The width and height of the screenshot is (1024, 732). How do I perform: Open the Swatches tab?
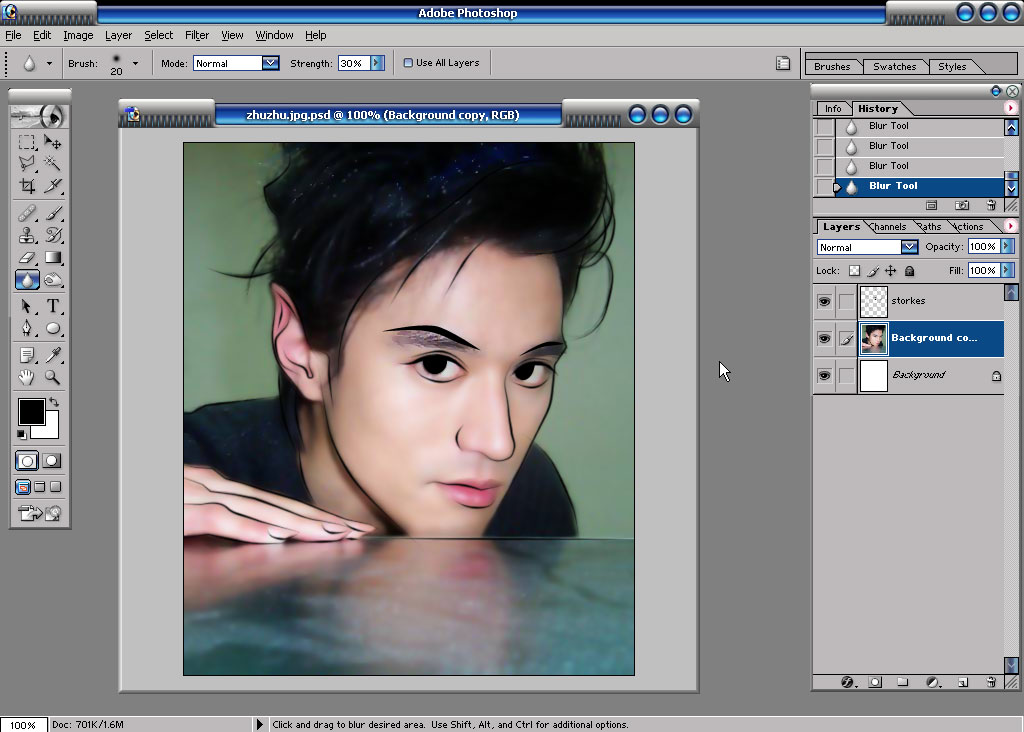[895, 67]
